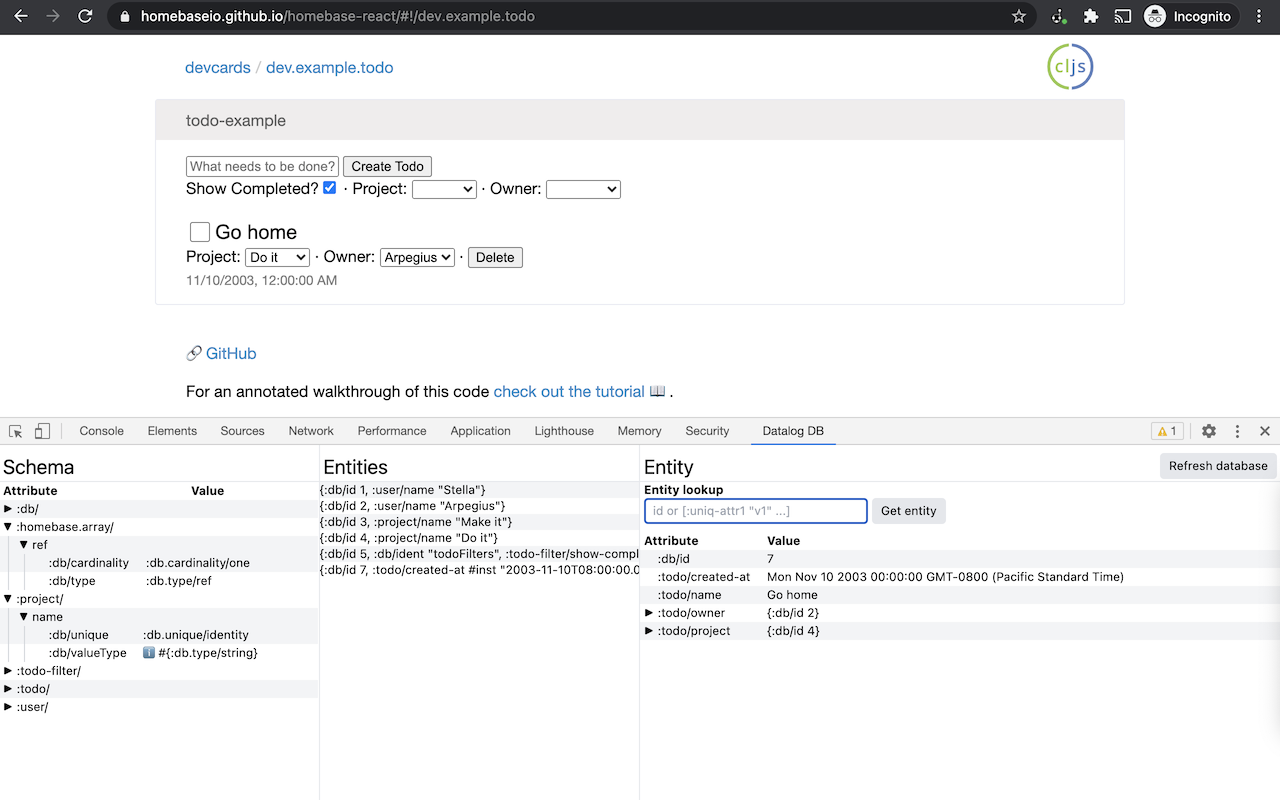The image size is (1280, 800).
Task: Open the DevTools three-dot menu
Action: 1237,431
